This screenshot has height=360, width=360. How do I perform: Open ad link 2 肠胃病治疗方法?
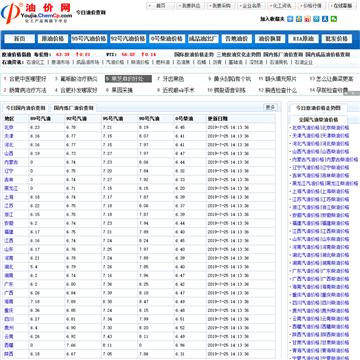(x=27, y=90)
